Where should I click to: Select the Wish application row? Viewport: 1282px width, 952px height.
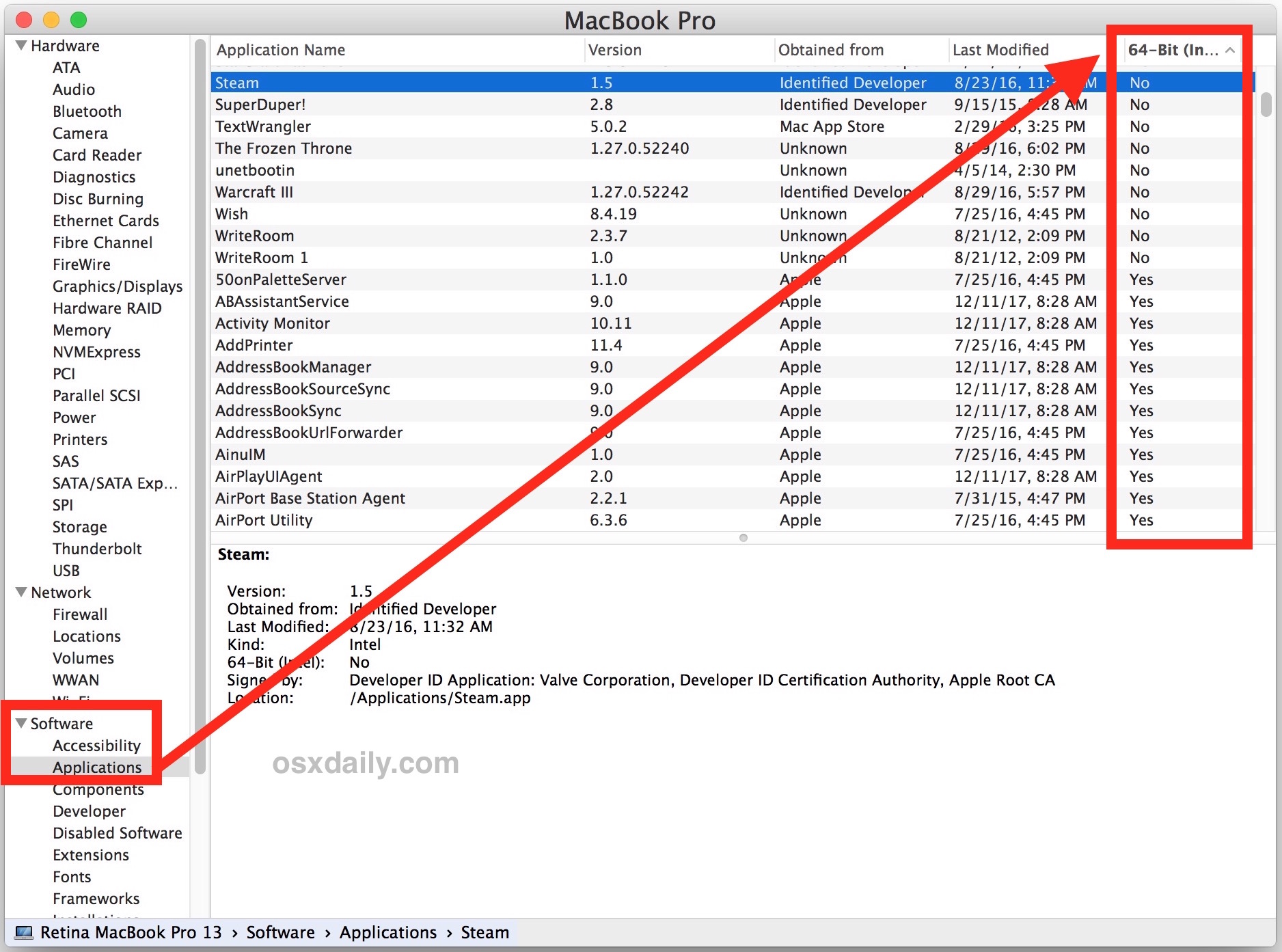(733, 214)
